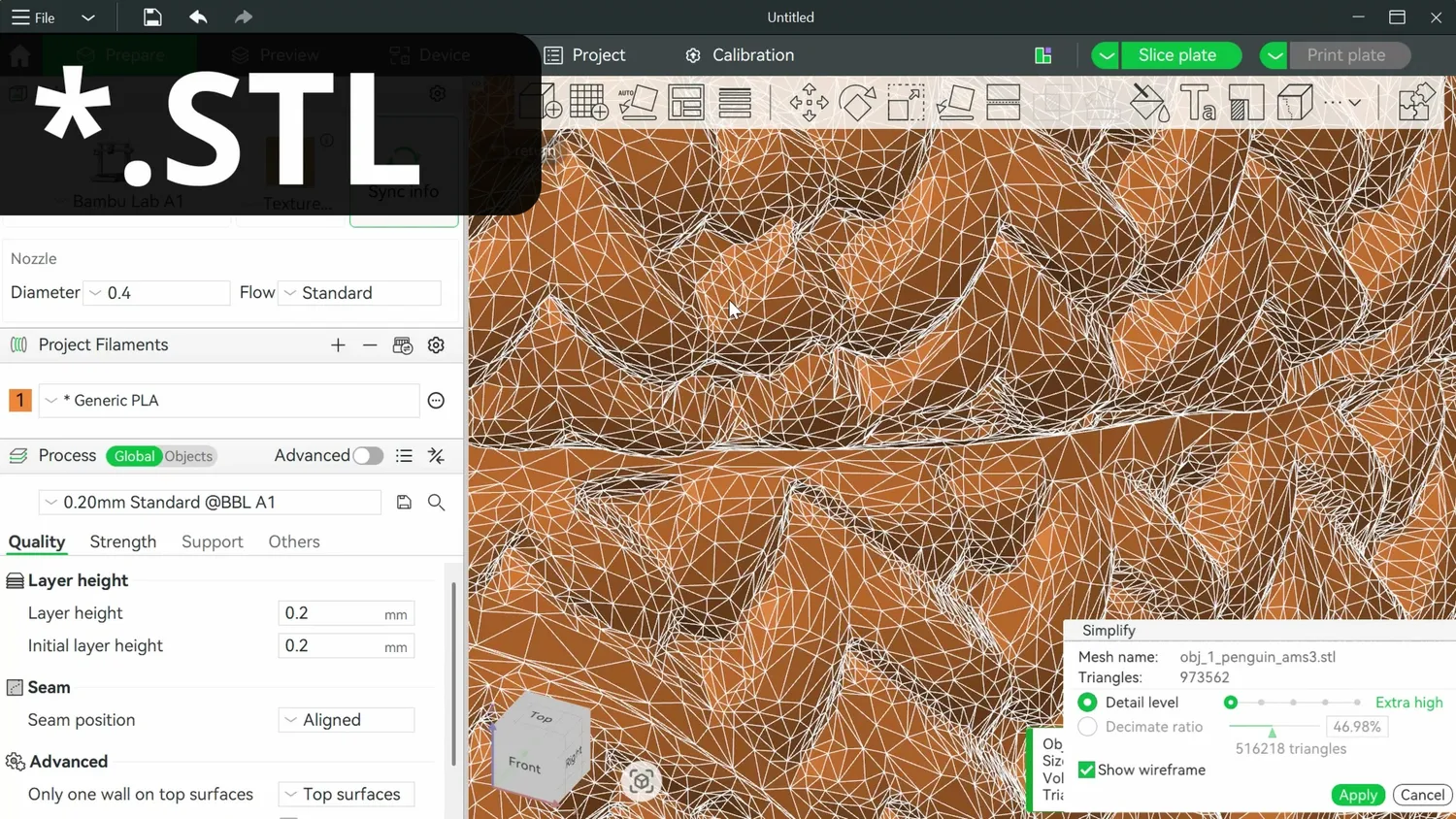Click the Layer height input field

coord(347,613)
